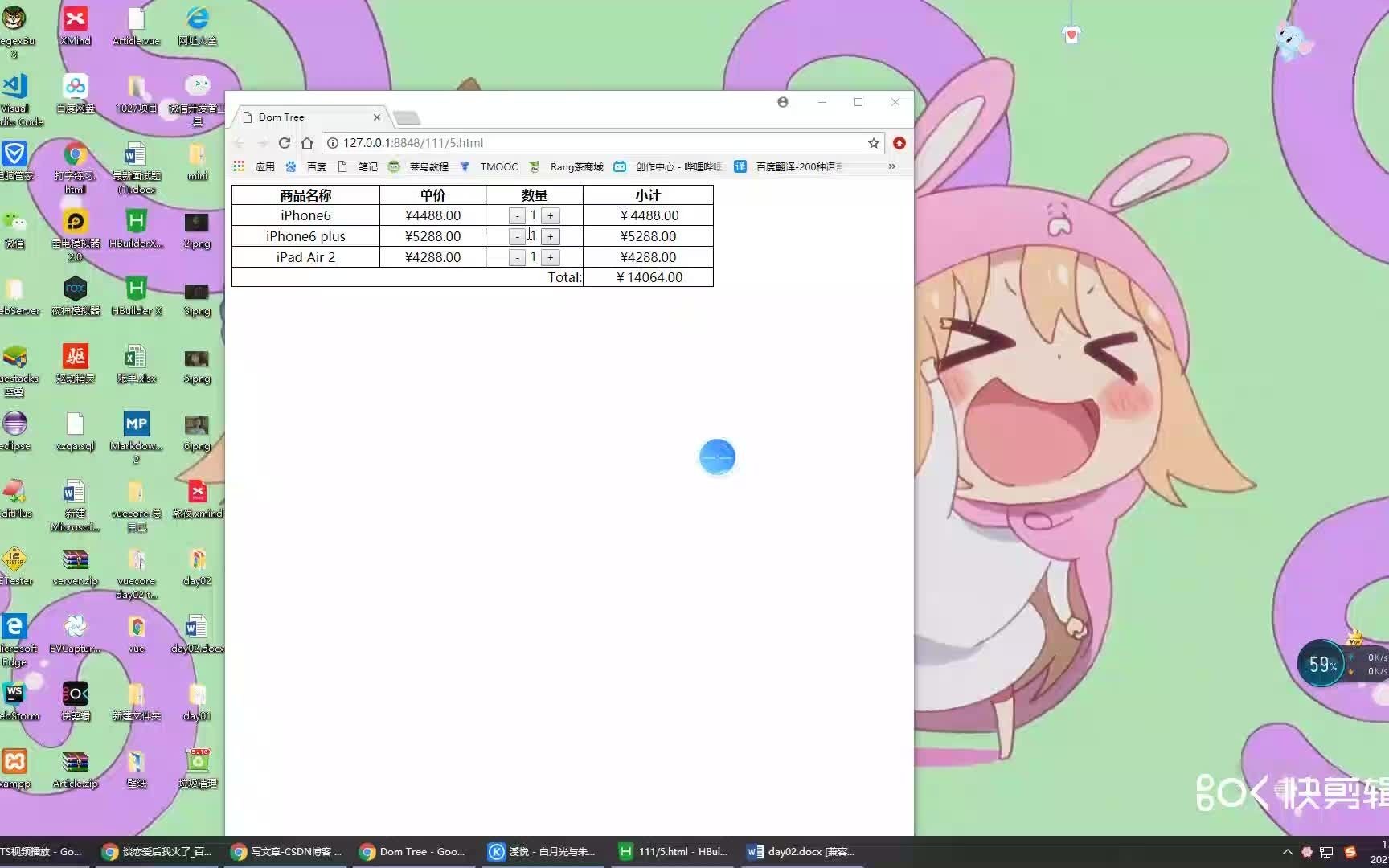
Task: Switch to Dom Tree Chrome taskbar item
Action: (x=413, y=852)
